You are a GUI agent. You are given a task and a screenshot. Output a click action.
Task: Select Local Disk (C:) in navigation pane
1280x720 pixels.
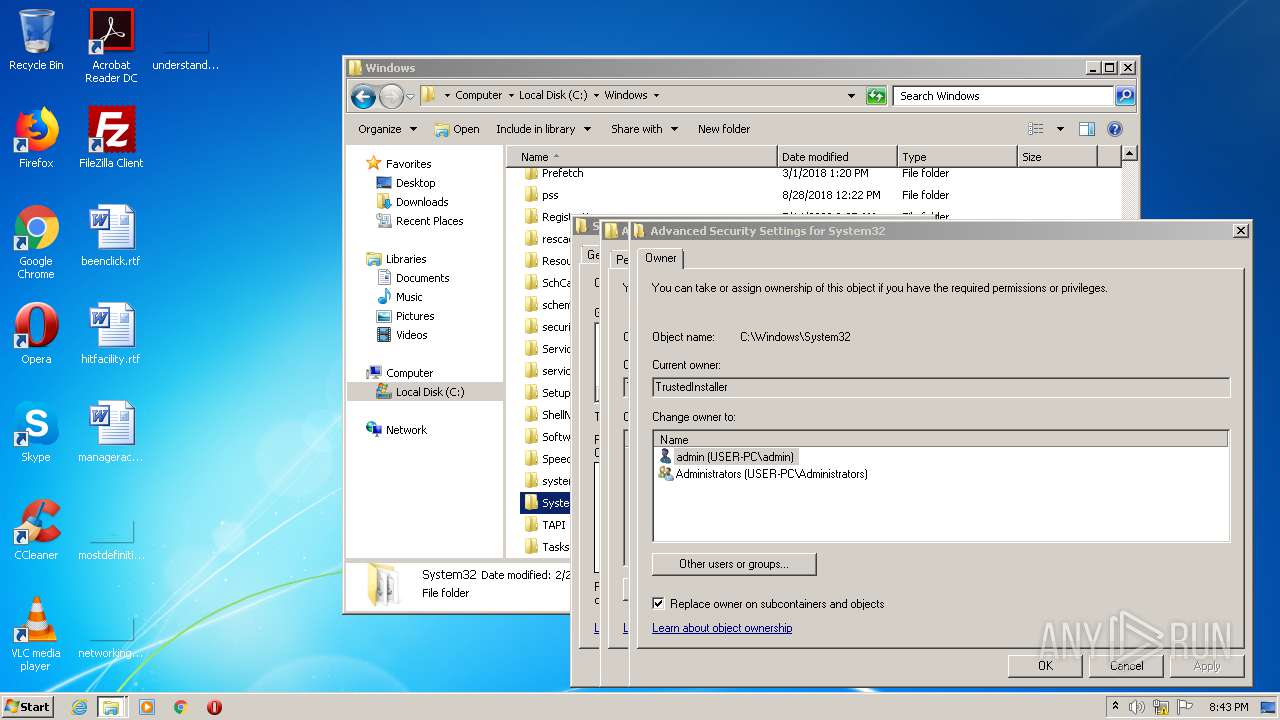[420, 392]
